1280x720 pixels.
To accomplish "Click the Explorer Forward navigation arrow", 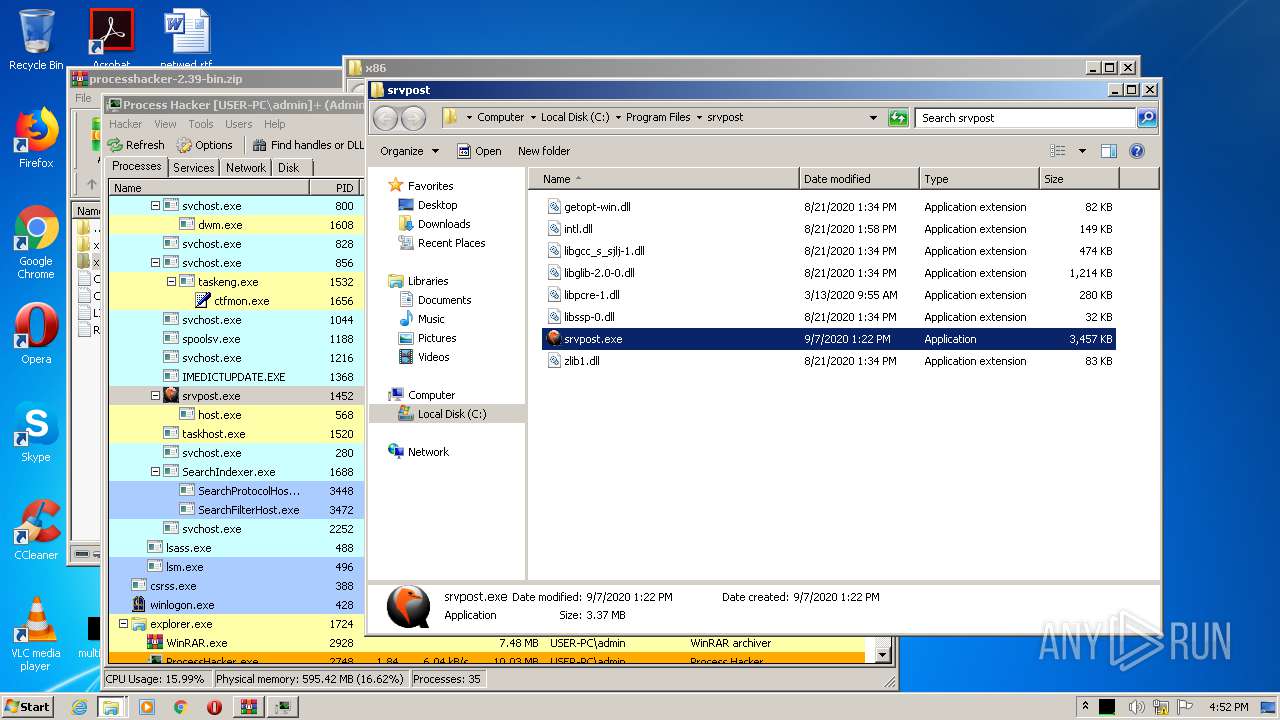I will click(x=413, y=118).
